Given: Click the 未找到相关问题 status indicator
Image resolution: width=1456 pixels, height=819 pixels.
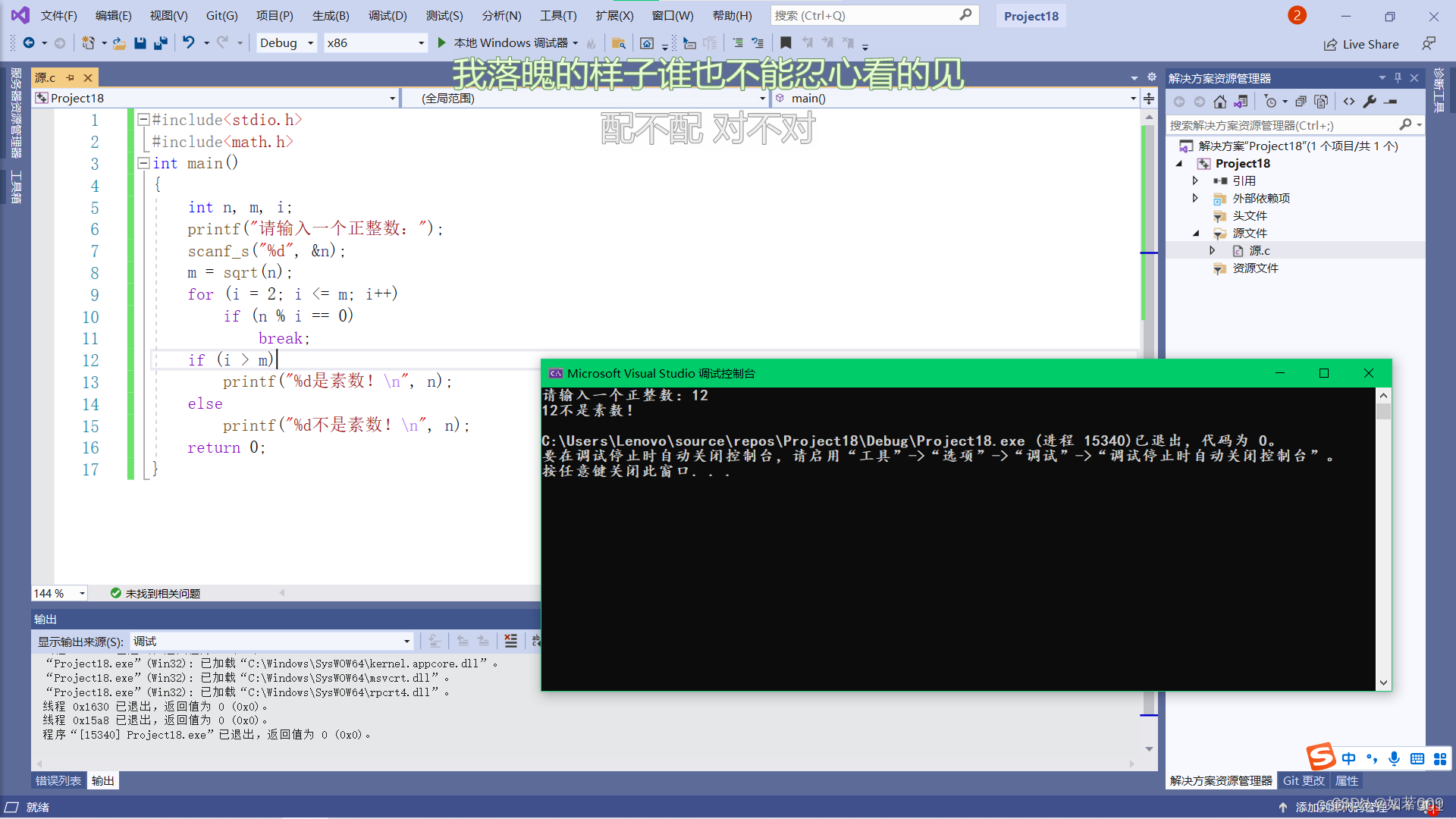Looking at the screenshot, I should pyautogui.click(x=155, y=593).
